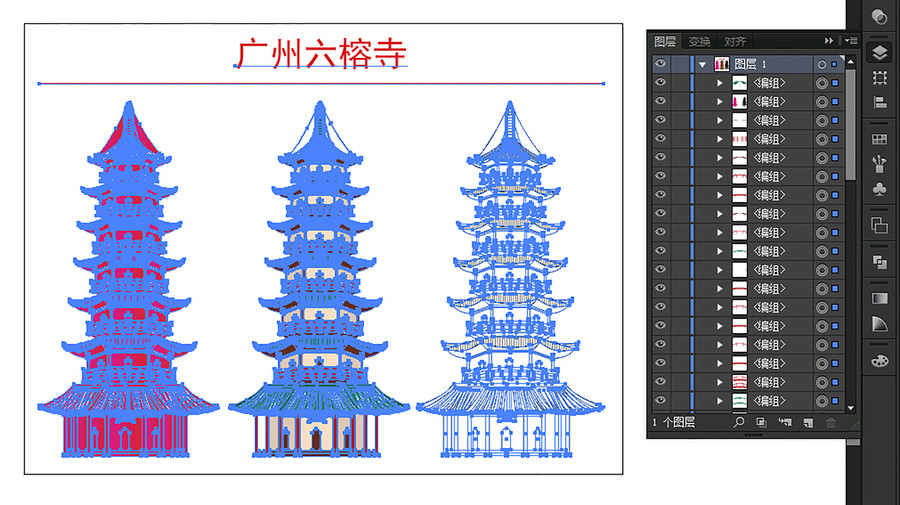Click selection square of the second <编组> row
This screenshot has height=505, width=900.
(x=835, y=102)
